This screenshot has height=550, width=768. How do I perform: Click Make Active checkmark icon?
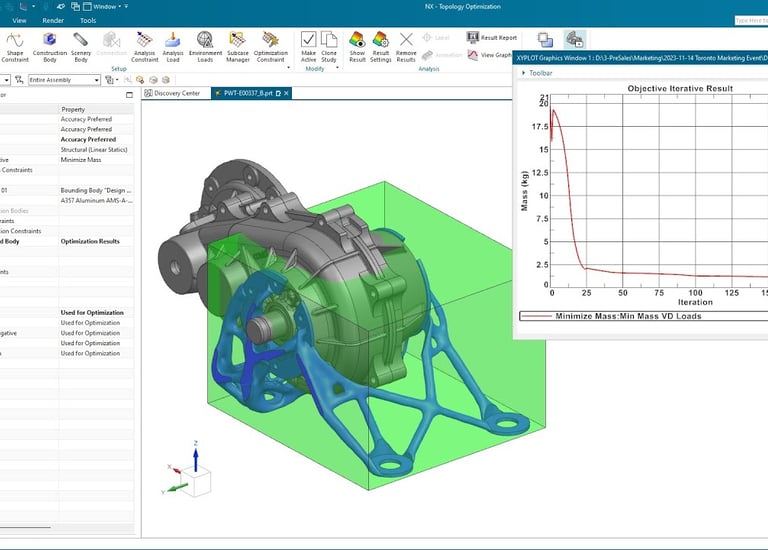(x=309, y=39)
